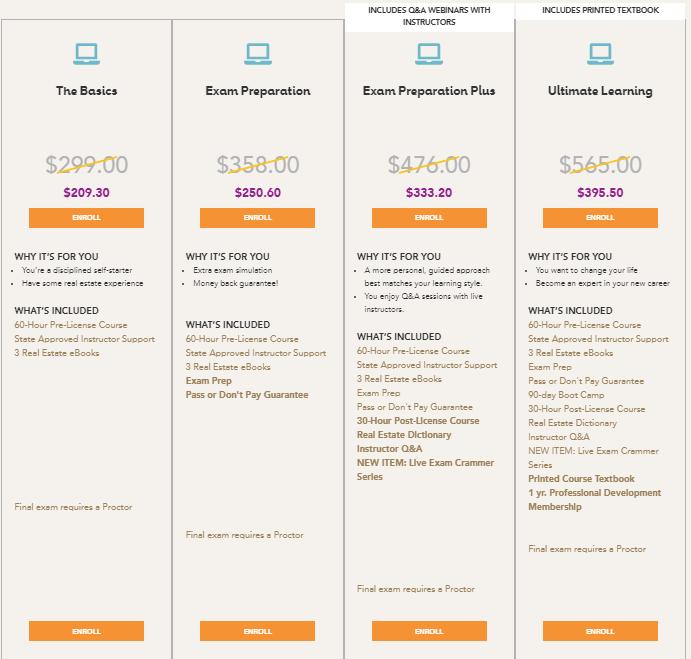
Task: Enroll in Exam Preparation via top button
Action: [257, 218]
